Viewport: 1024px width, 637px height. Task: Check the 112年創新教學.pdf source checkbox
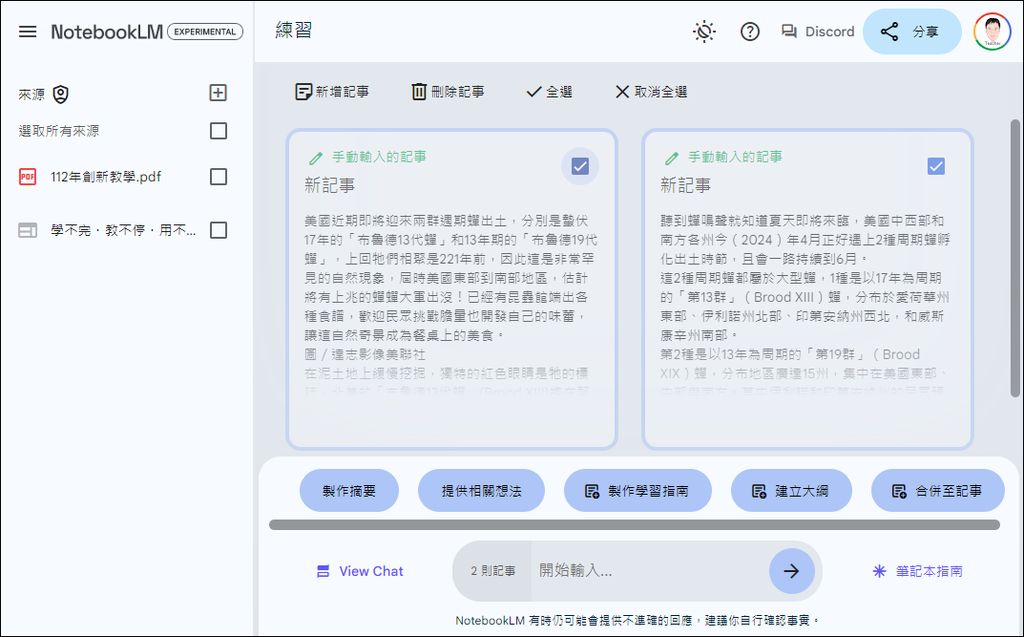(x=218, y=177)
